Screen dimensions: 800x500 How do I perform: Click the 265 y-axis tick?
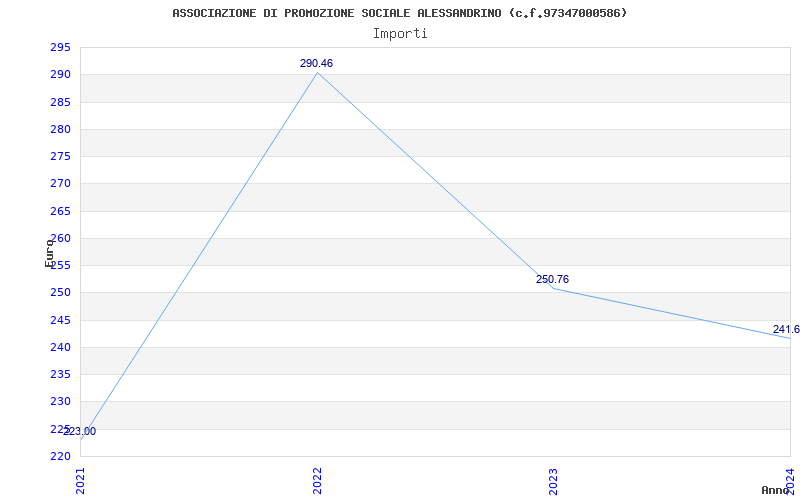60,211
